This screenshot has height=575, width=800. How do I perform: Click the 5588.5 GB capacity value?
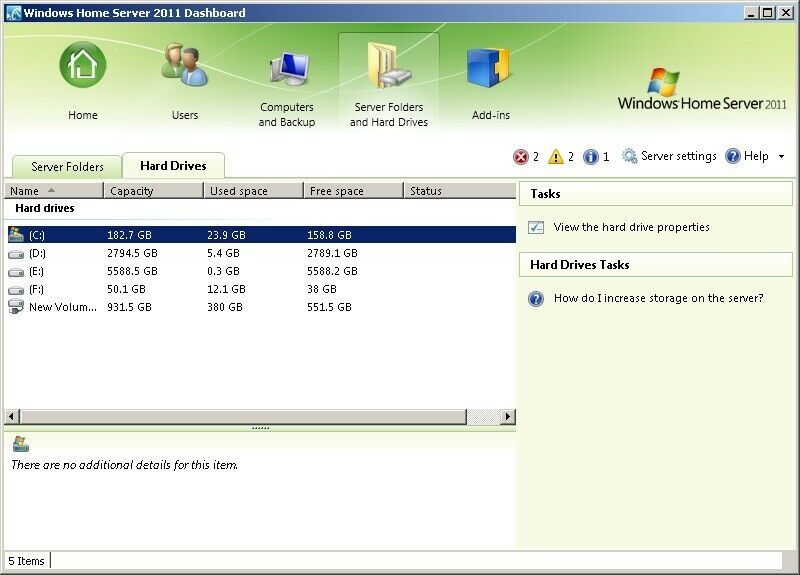point(132,271)
